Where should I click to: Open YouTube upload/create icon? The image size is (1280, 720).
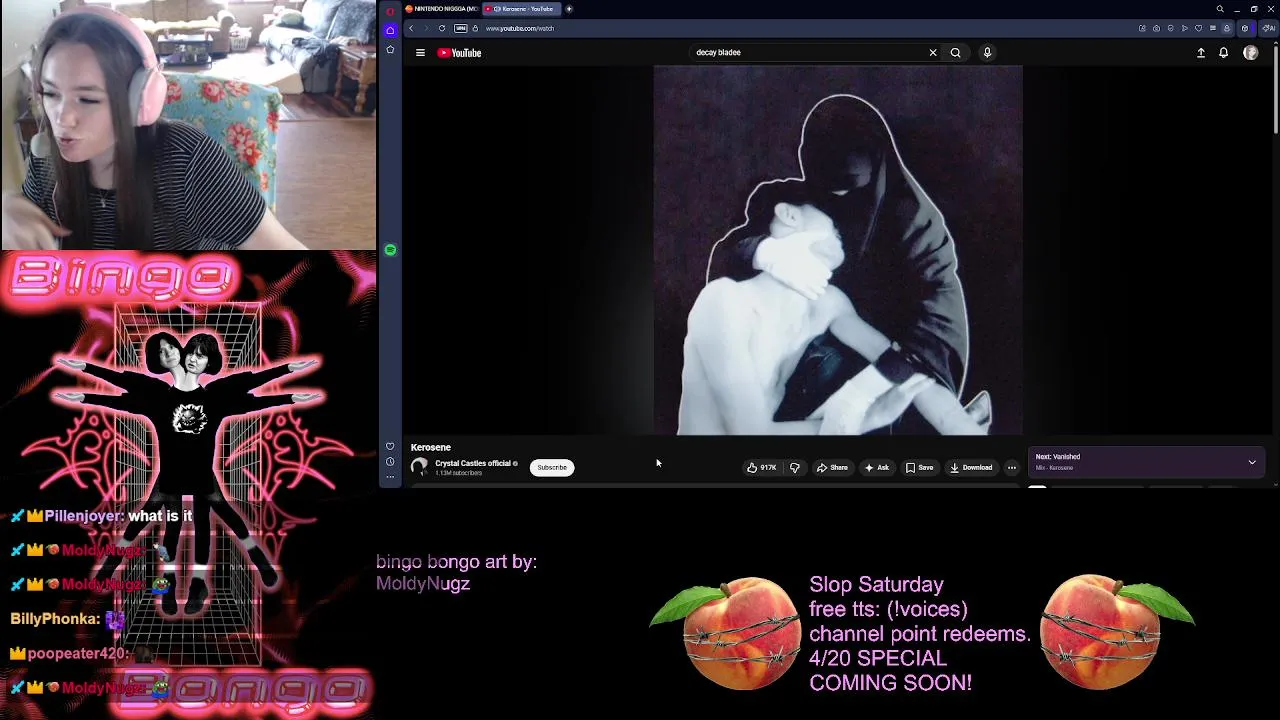coord(1201,53)
